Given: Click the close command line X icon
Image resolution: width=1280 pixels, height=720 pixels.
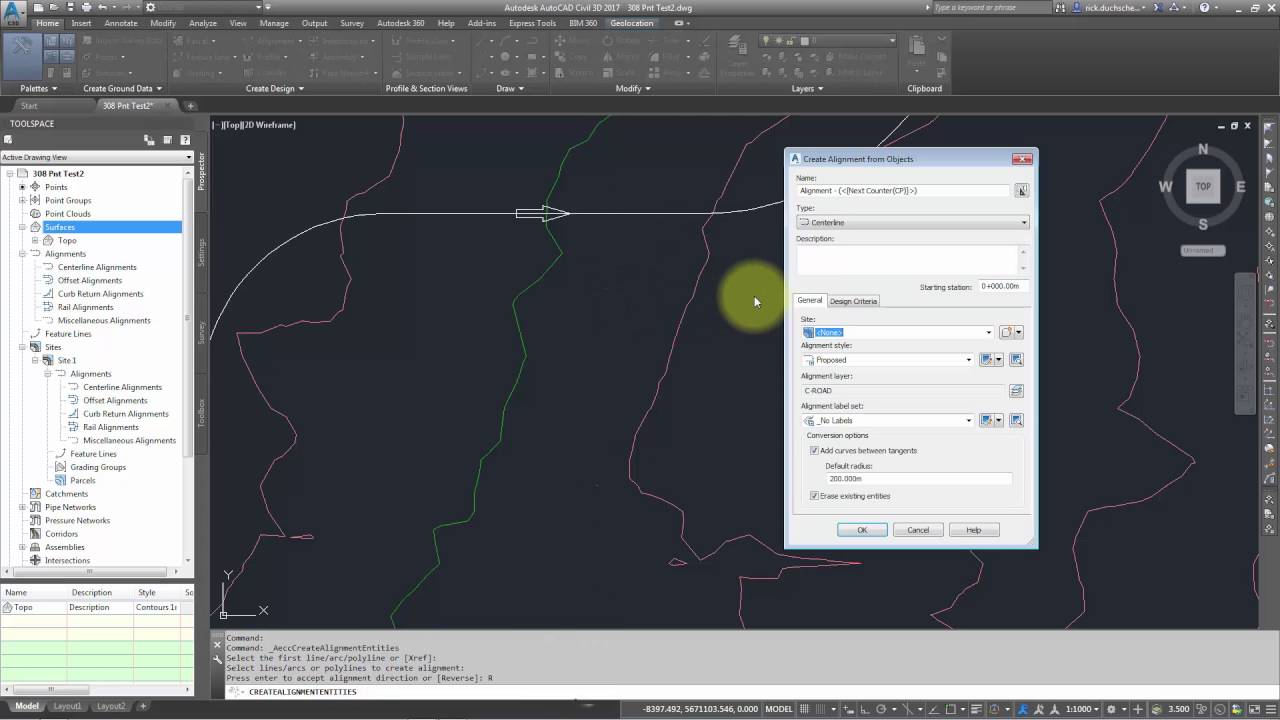Looking at the screenshot, I should [218, 645].
